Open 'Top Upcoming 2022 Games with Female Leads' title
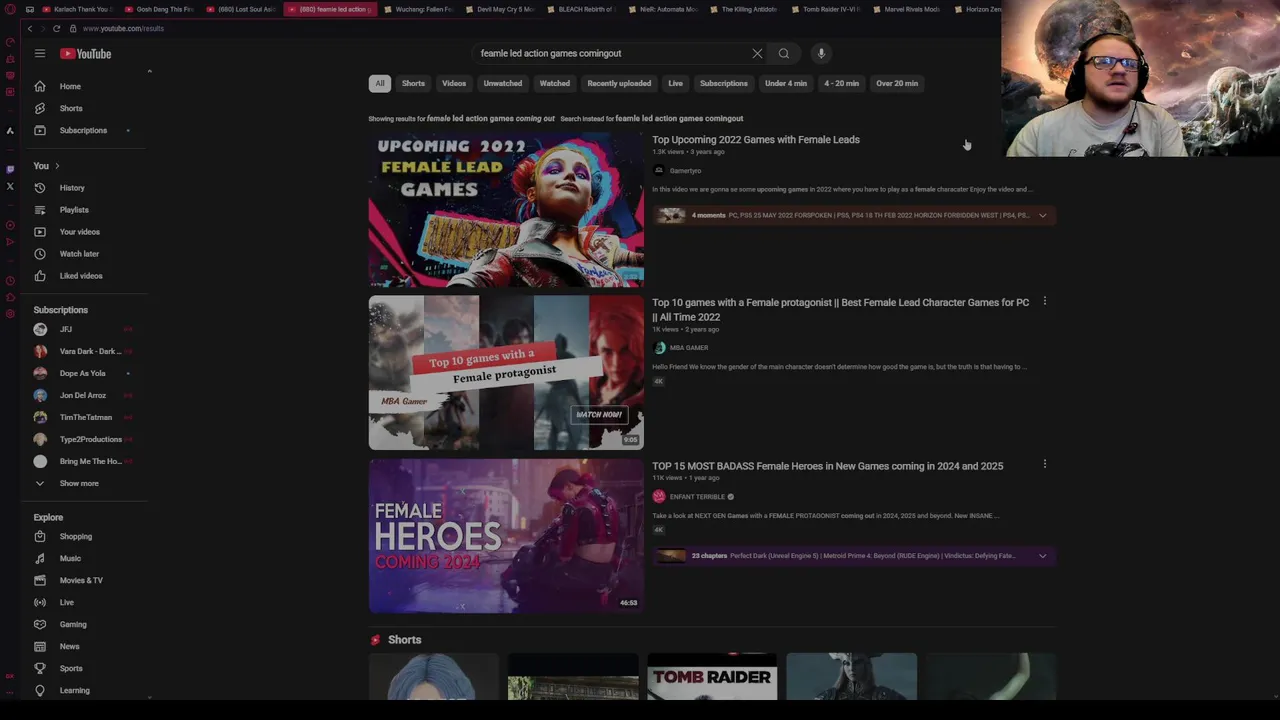This screenshot has height=720, width=1280. click(x=756, y=140)
